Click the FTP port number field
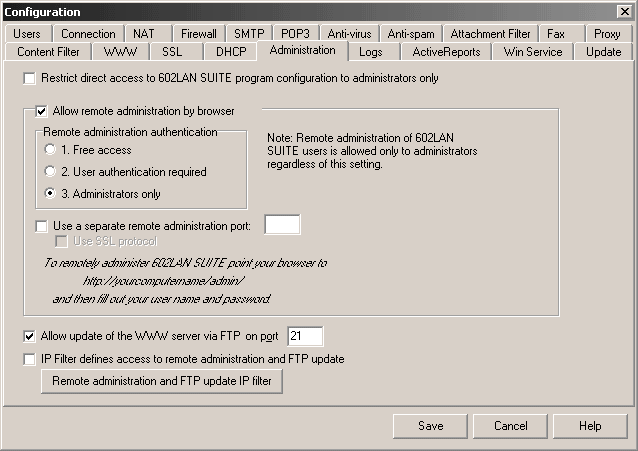 pyautogui.click(x=305, y=337)
